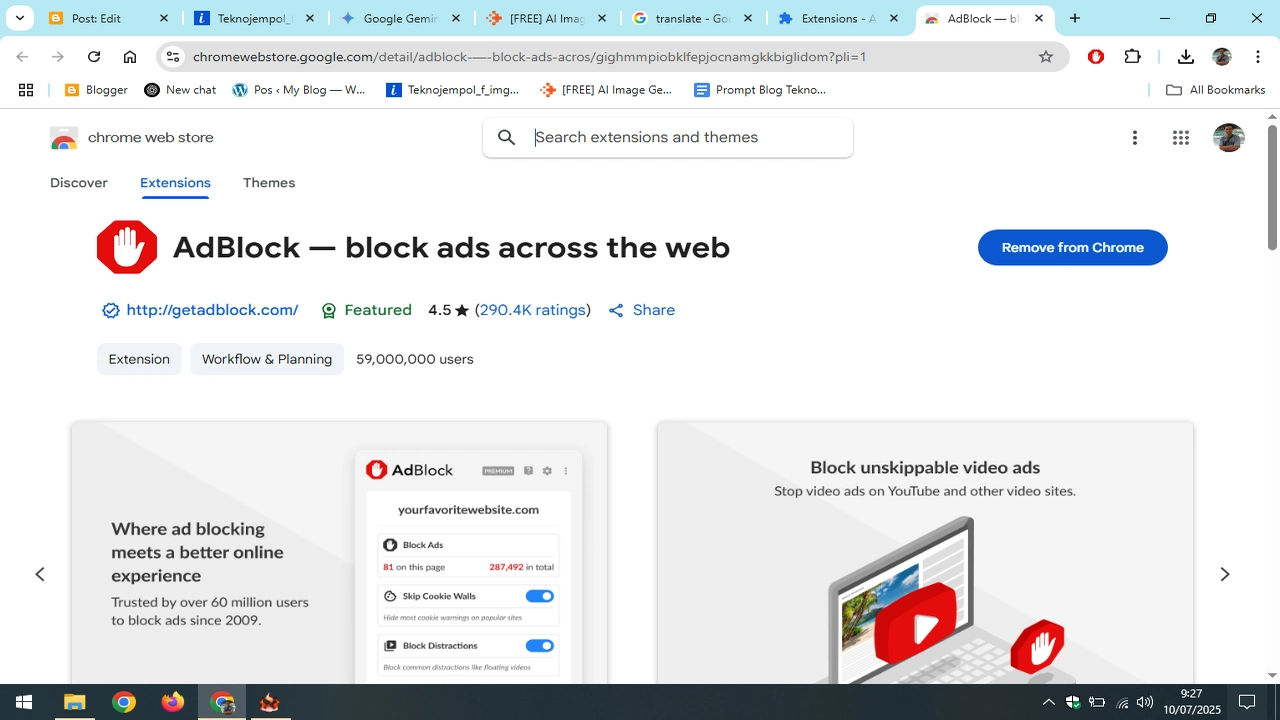Screen dimensions: 1280x720
Task: Open the Windows notification center
Action: tap(1247, 702)
